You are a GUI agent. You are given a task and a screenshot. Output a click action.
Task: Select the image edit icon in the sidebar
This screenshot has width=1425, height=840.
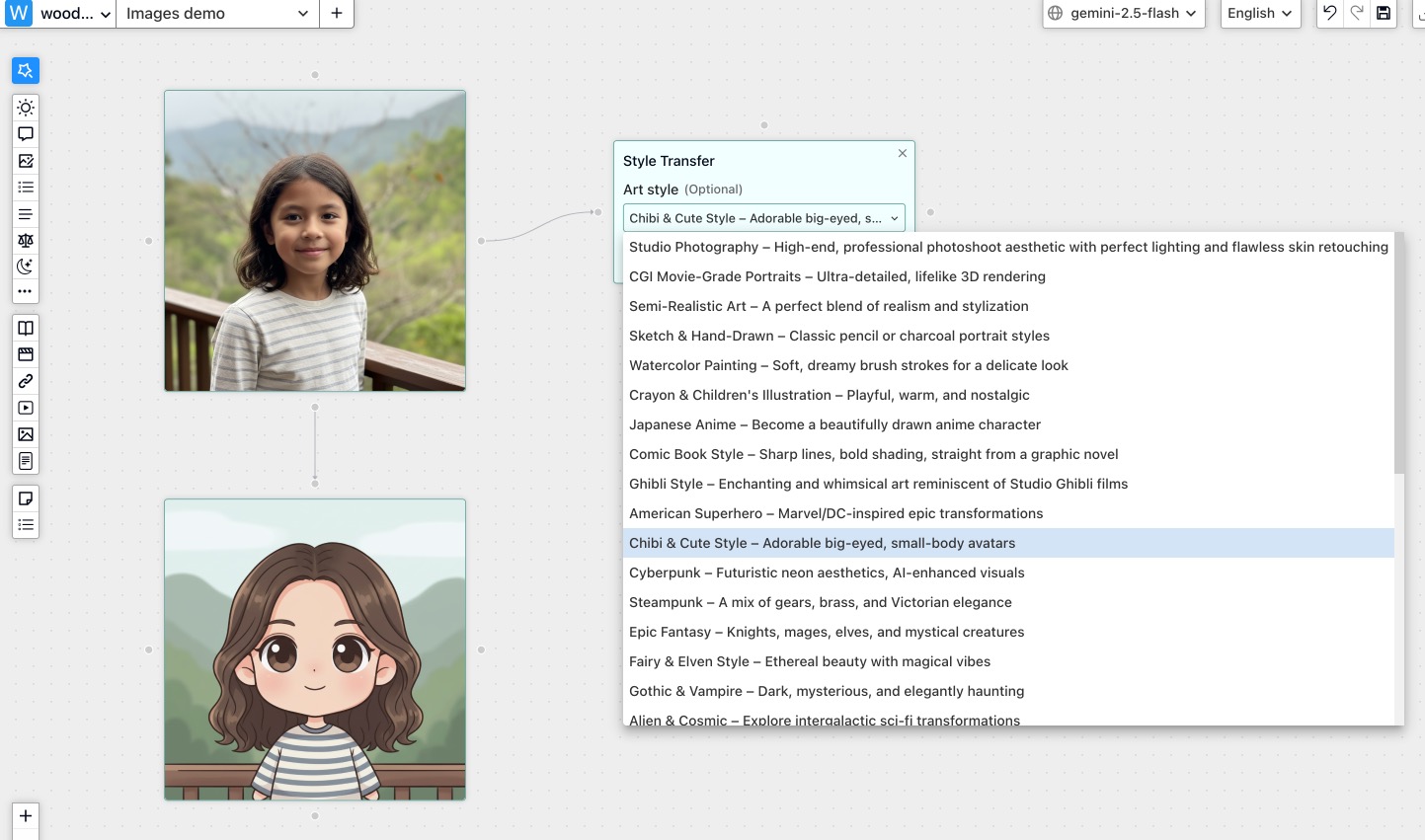tap(25, 160)
